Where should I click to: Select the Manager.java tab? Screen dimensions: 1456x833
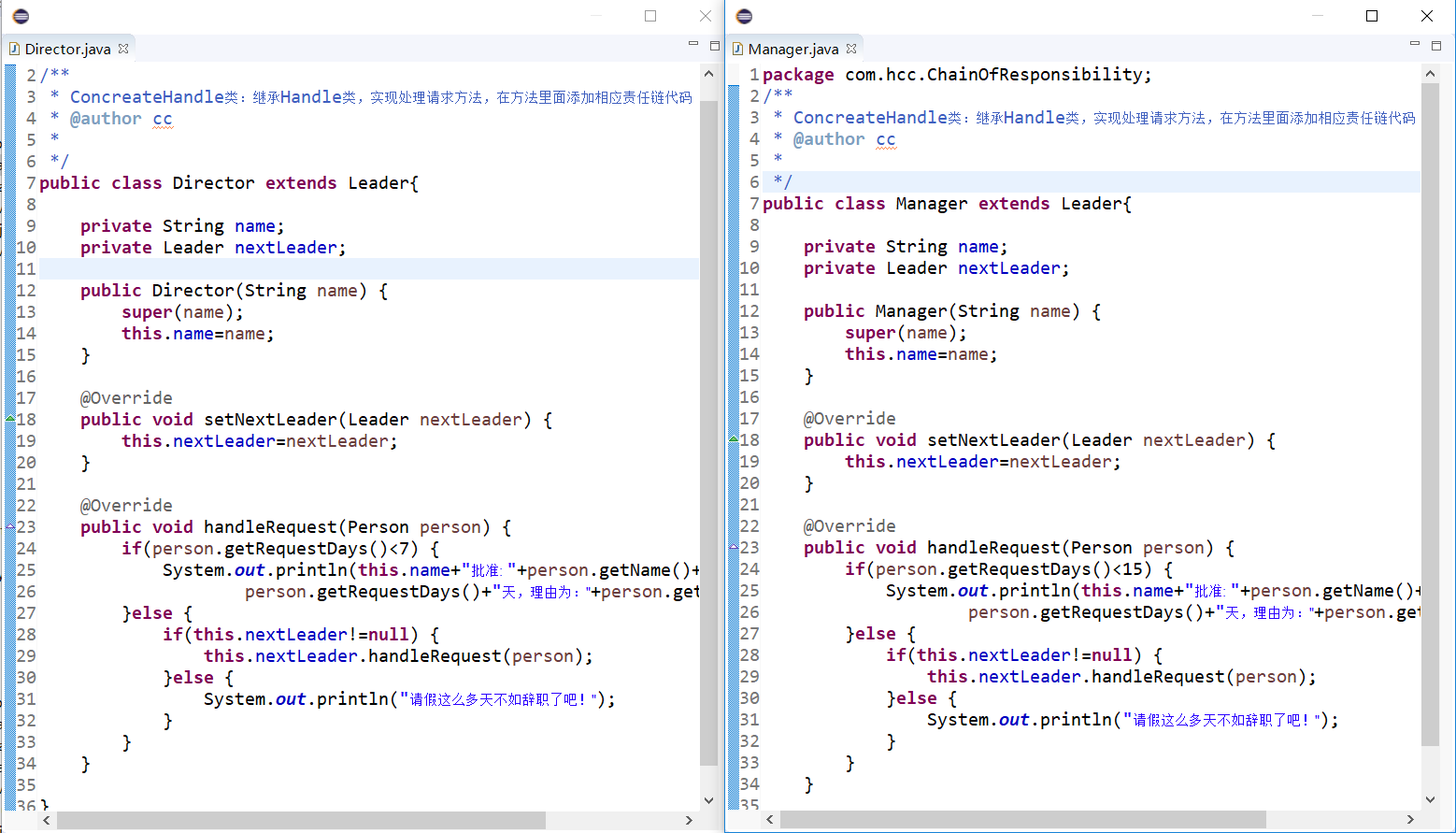[x=793, y=49]
